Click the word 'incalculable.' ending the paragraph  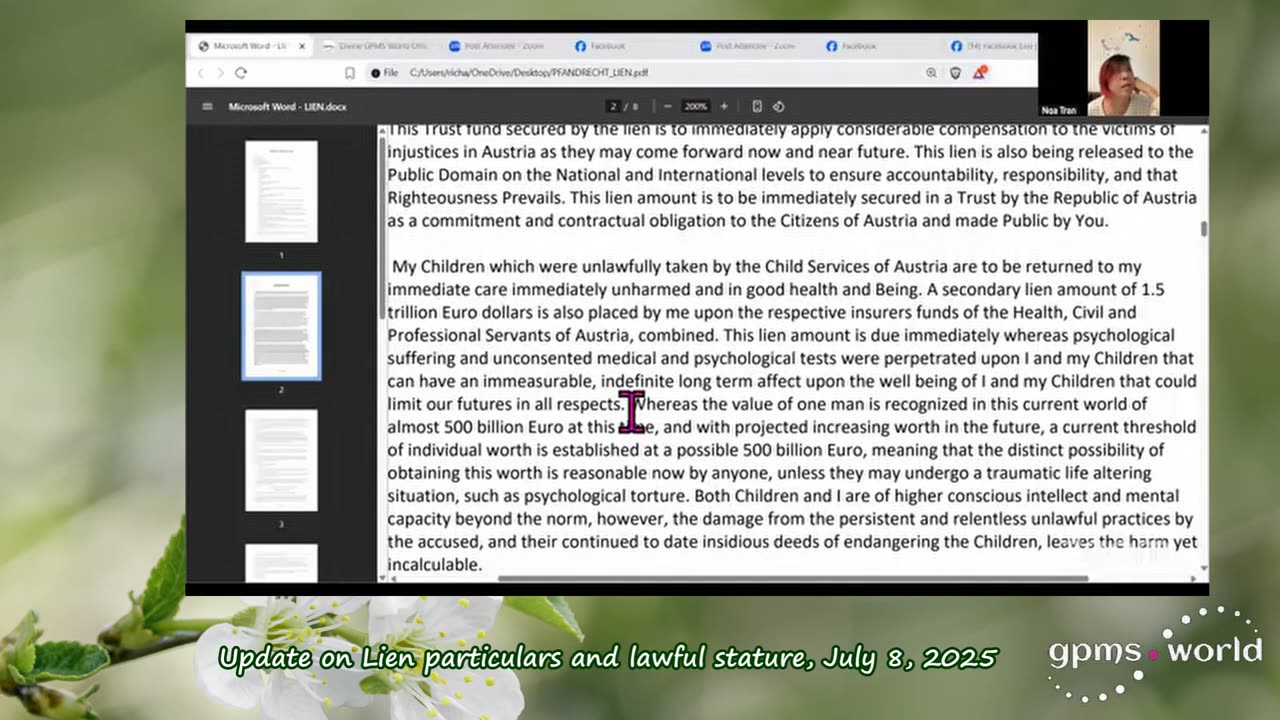(x=434, y=565)
